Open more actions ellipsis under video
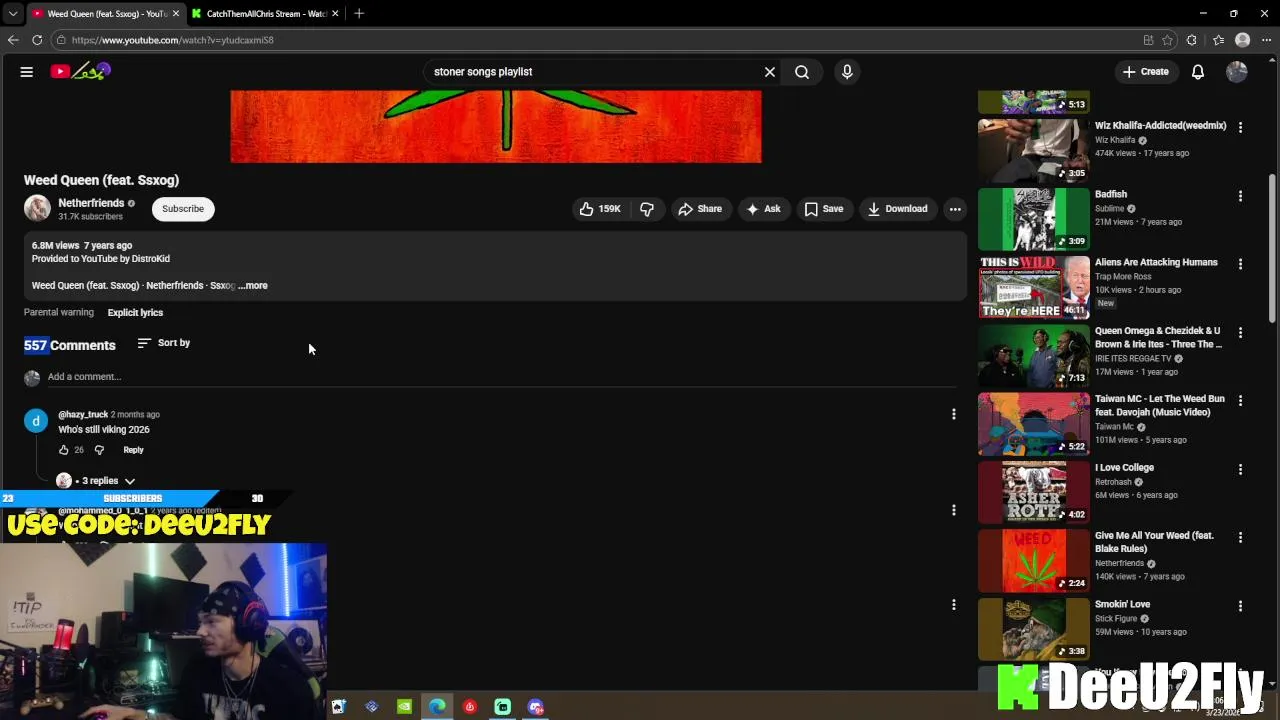This screenshot has width=1280, height=720. point(955,209)
